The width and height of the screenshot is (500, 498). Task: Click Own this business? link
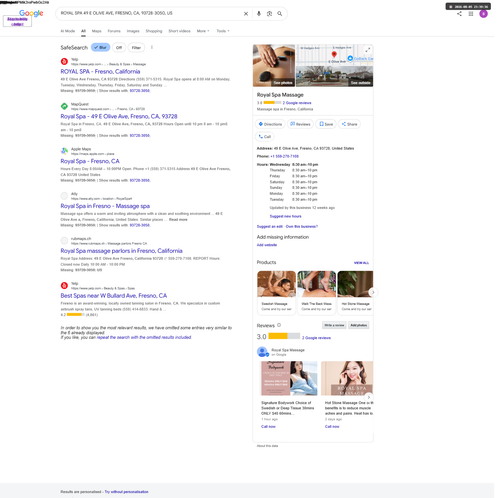[x=302, y=227]
